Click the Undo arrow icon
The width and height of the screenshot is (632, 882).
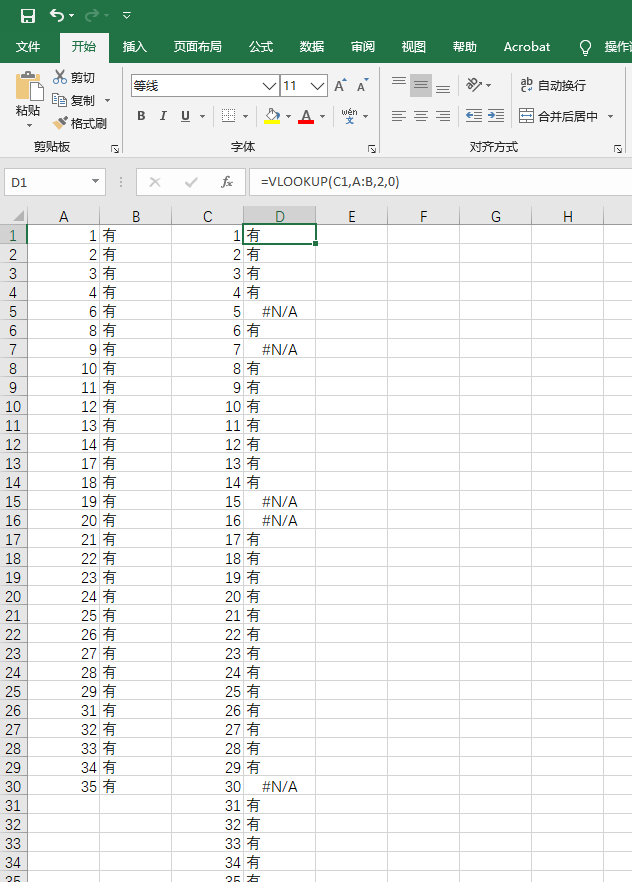pos(57,15)
